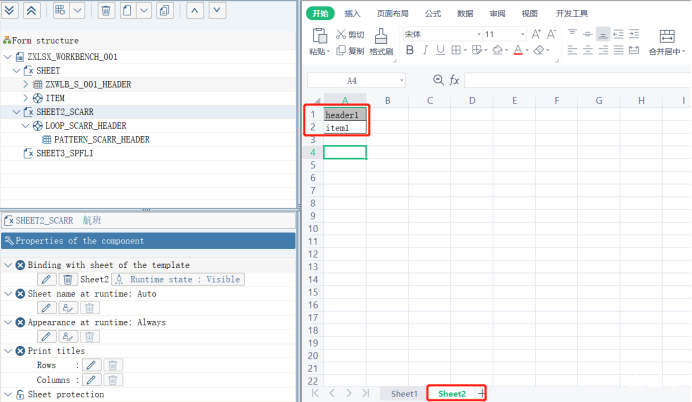
Task: Open the 数据 ribbon tab
Action: tap(465, 14)
